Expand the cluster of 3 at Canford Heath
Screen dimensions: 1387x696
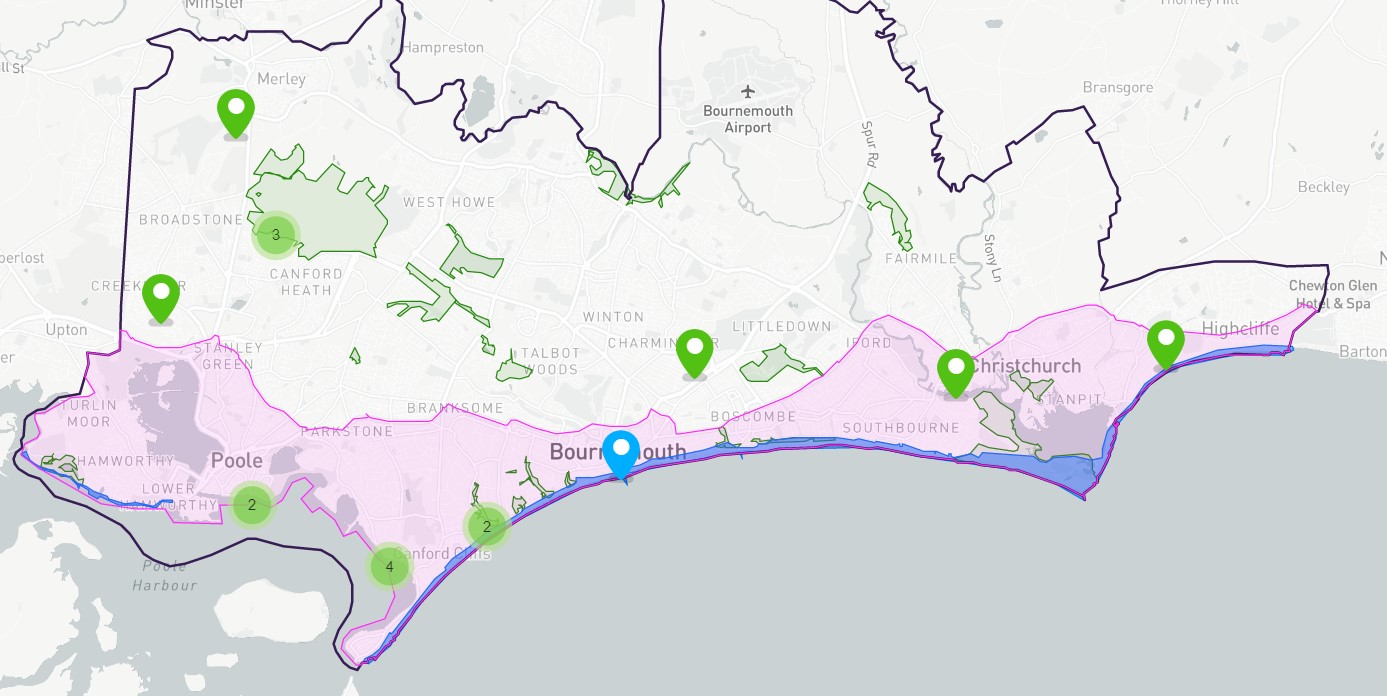pyautogui.click(x=276, y=236)
